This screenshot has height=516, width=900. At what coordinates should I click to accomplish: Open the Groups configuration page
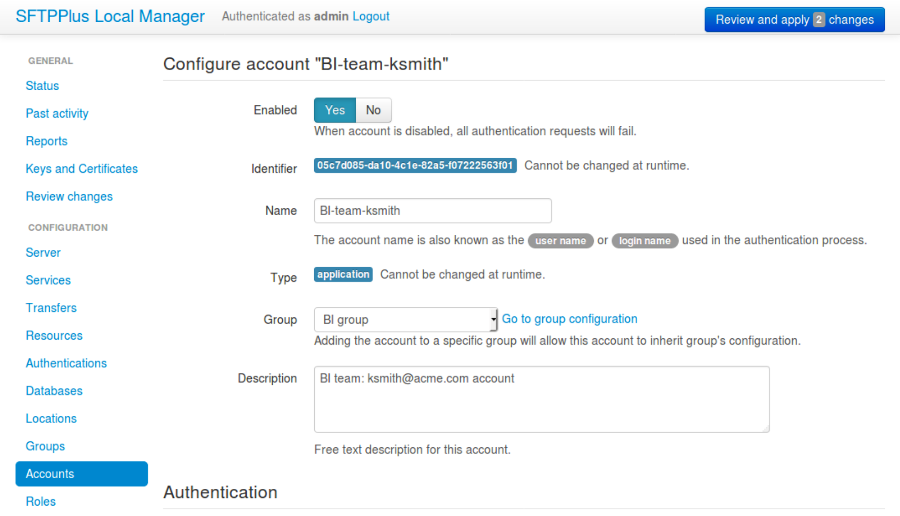click(45, 446)
